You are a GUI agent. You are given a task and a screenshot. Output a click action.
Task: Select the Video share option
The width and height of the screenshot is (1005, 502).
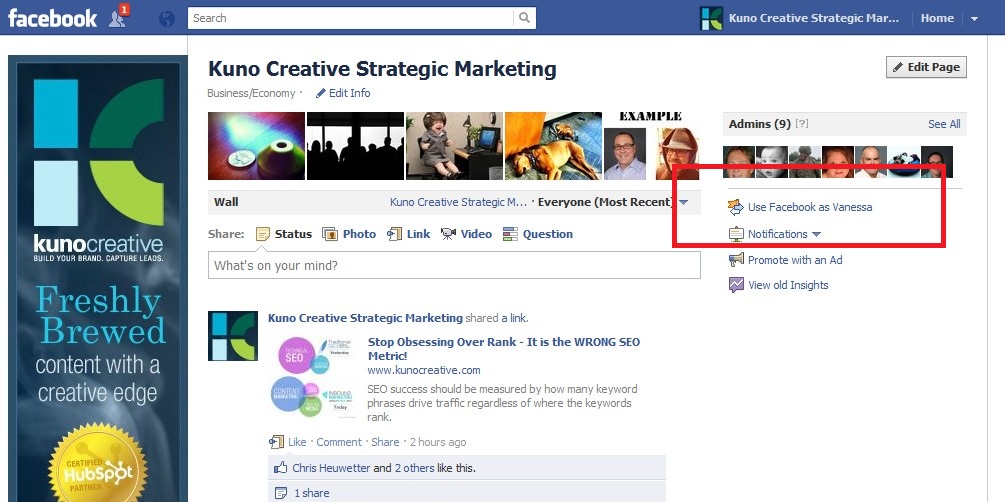pos(466,234)
